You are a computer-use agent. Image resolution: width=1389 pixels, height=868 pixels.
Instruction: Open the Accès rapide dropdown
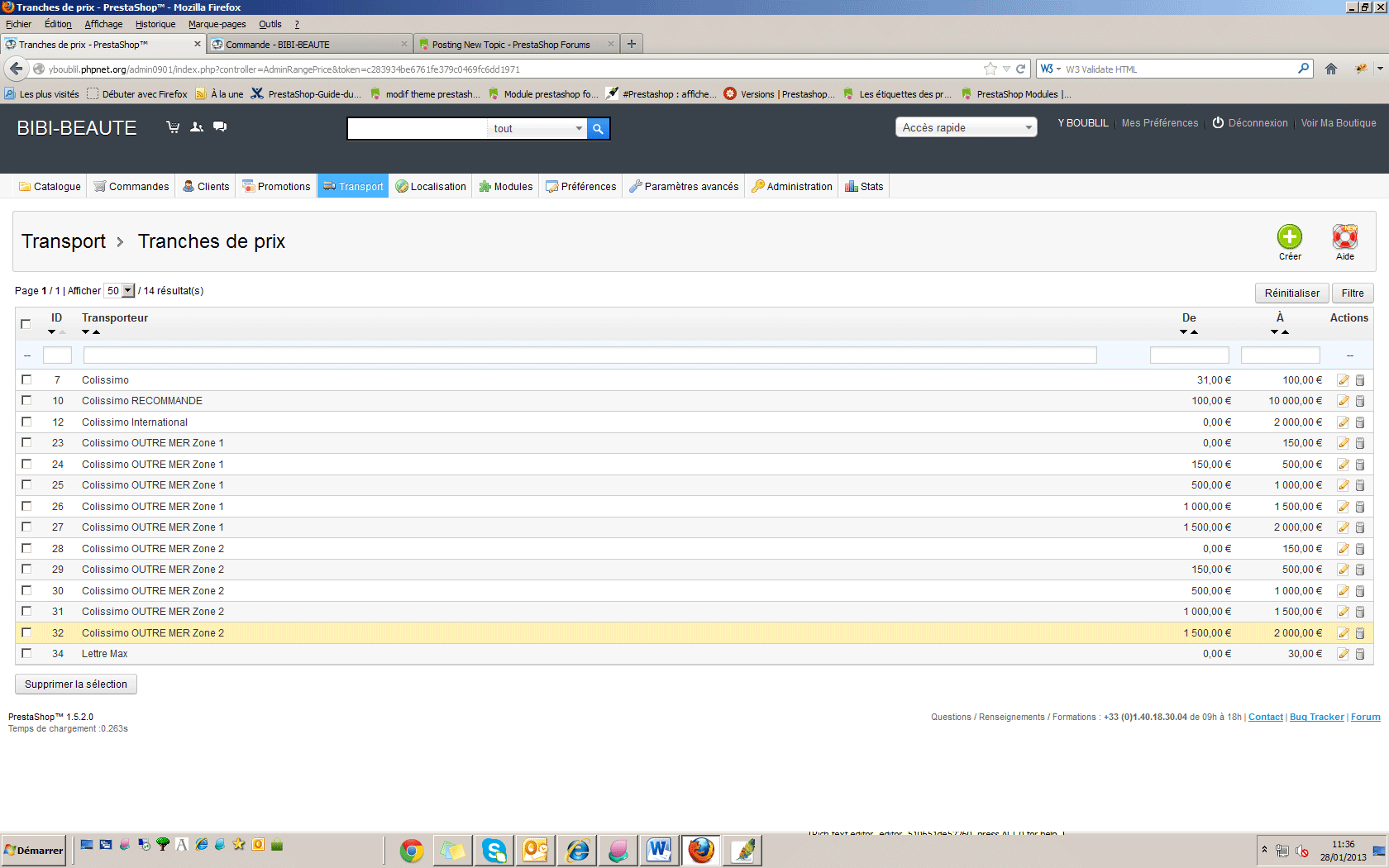(x=966, y=127)
